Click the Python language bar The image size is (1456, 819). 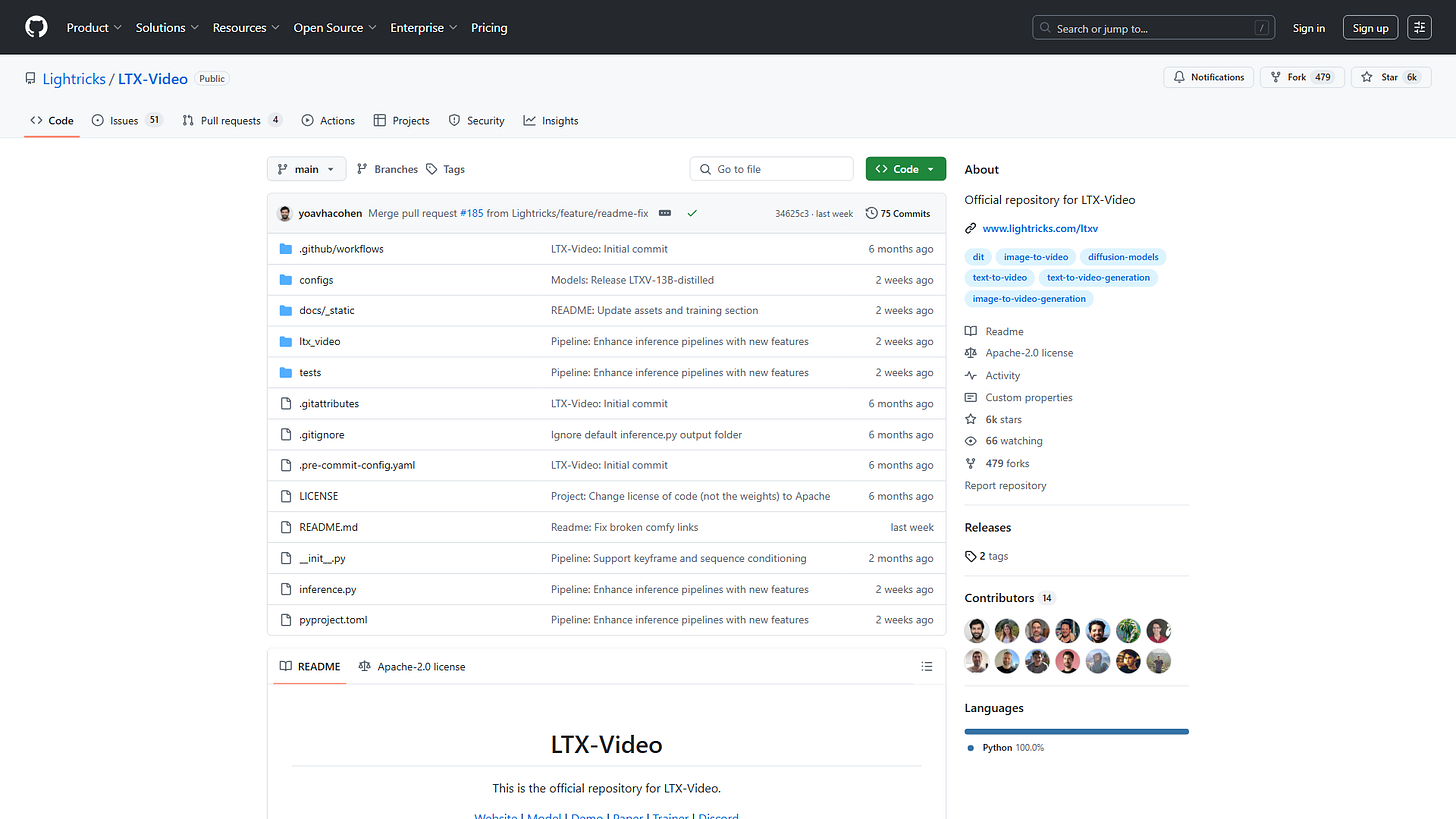(1076, 732)
